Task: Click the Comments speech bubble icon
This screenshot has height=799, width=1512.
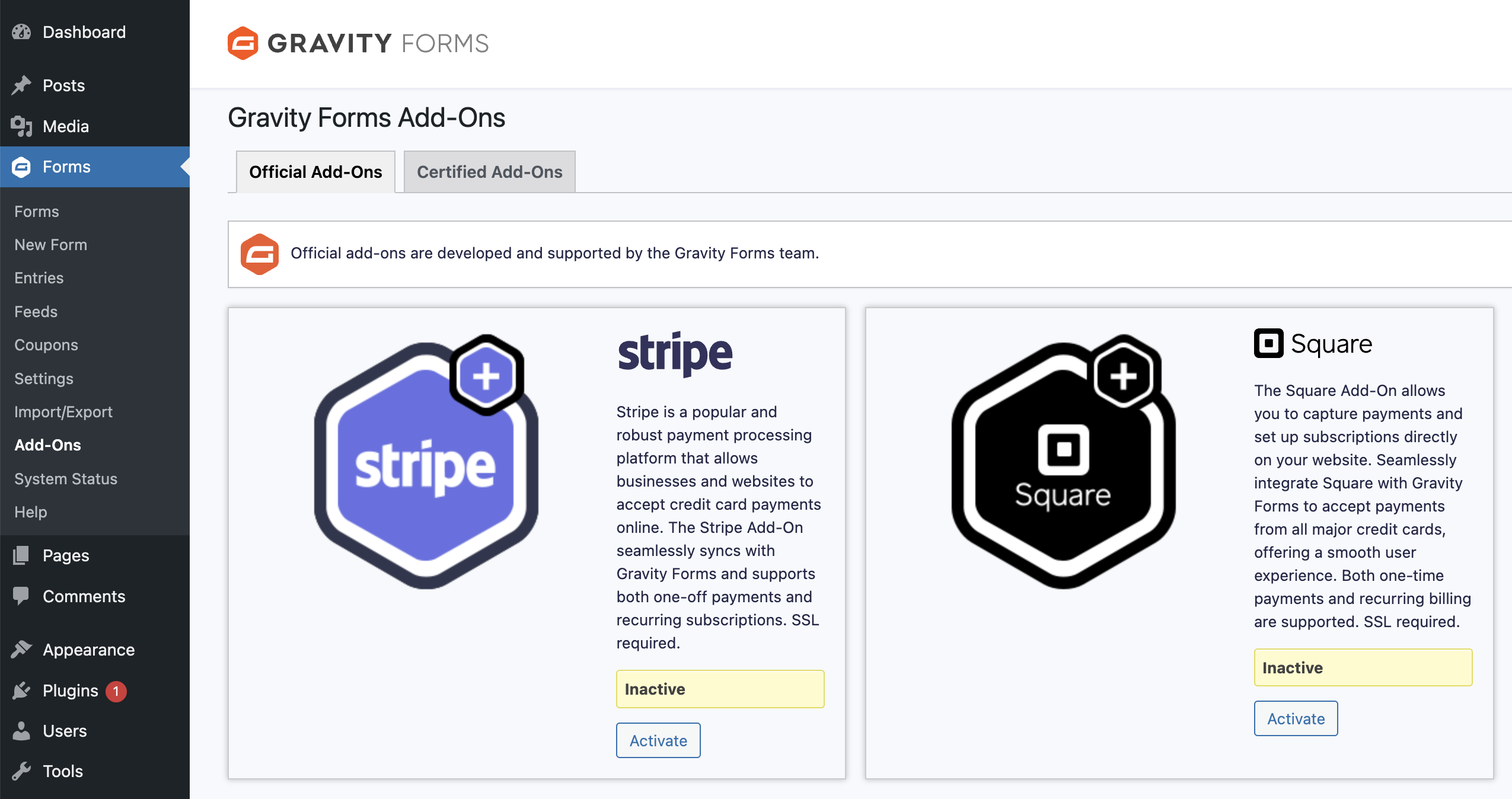Action: (21, 596)
